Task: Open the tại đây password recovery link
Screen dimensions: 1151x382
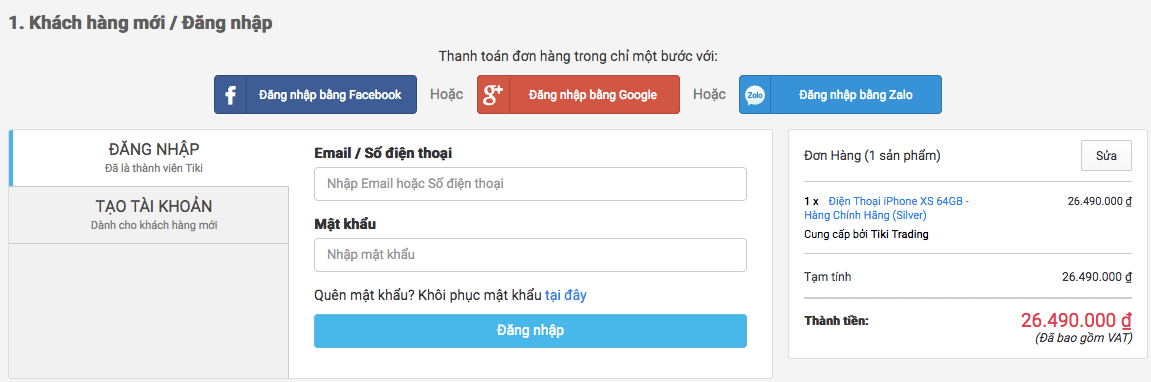Action: coord(565,295)
